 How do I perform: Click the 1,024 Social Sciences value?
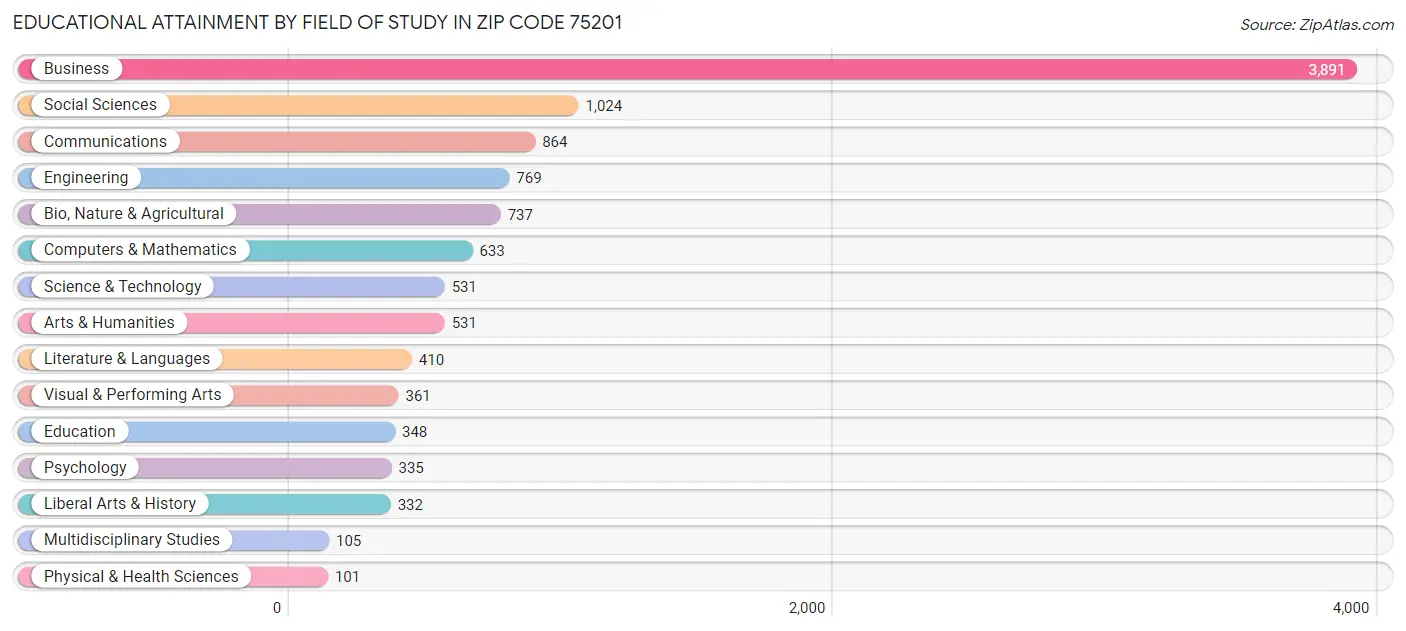(604, 106)
